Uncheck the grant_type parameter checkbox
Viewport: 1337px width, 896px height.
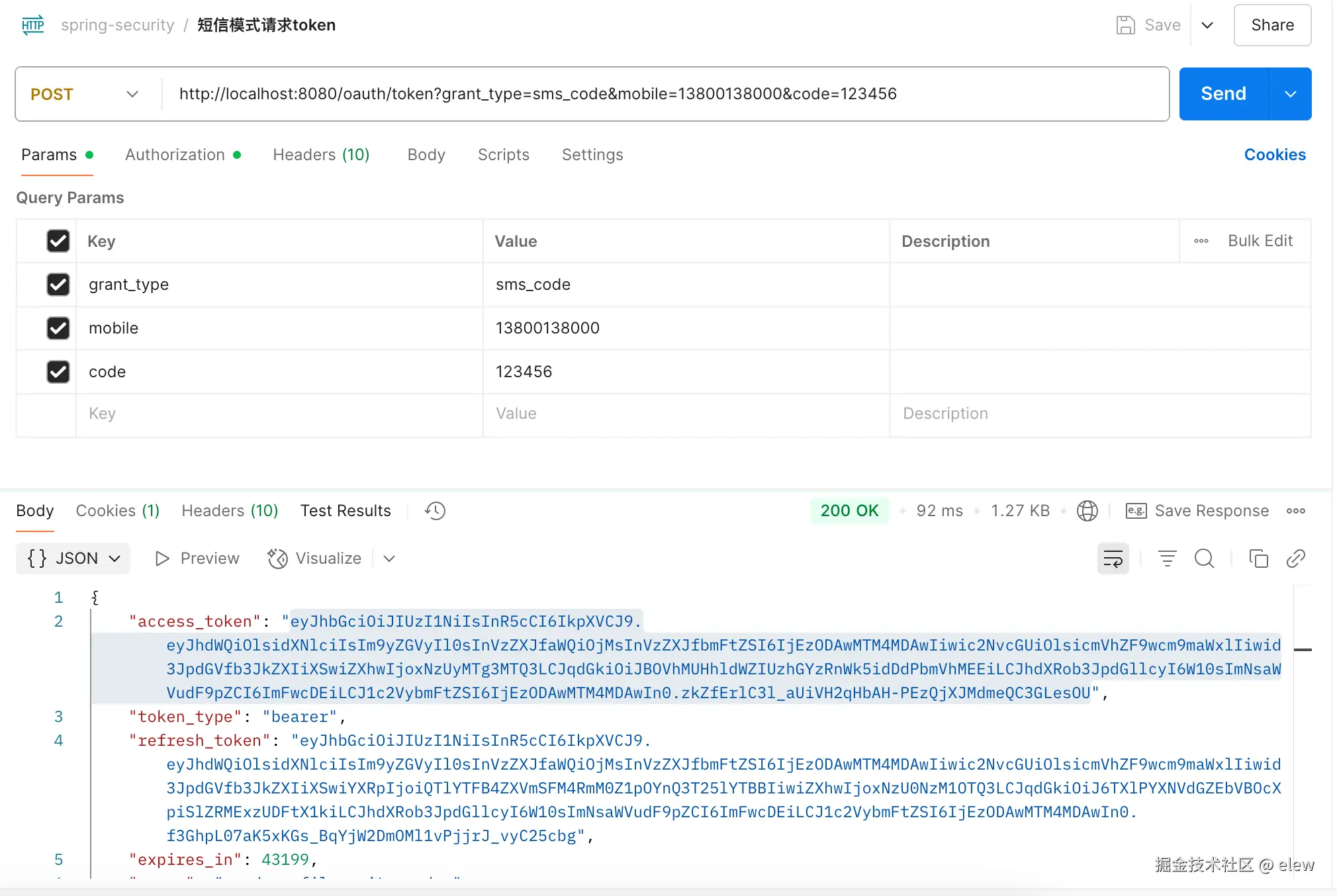tap(58, 285)
